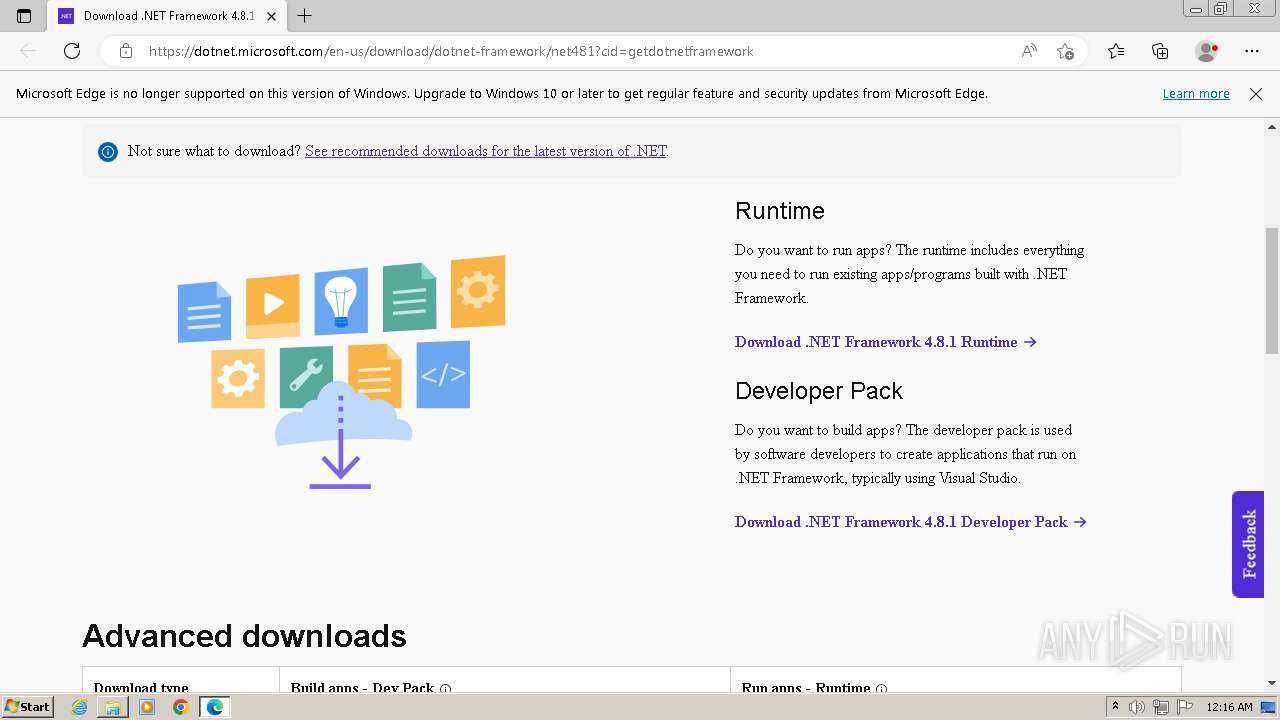Reload the page with refresh icon
Viewport: 1280px width, 720px height.
(72, 51)
